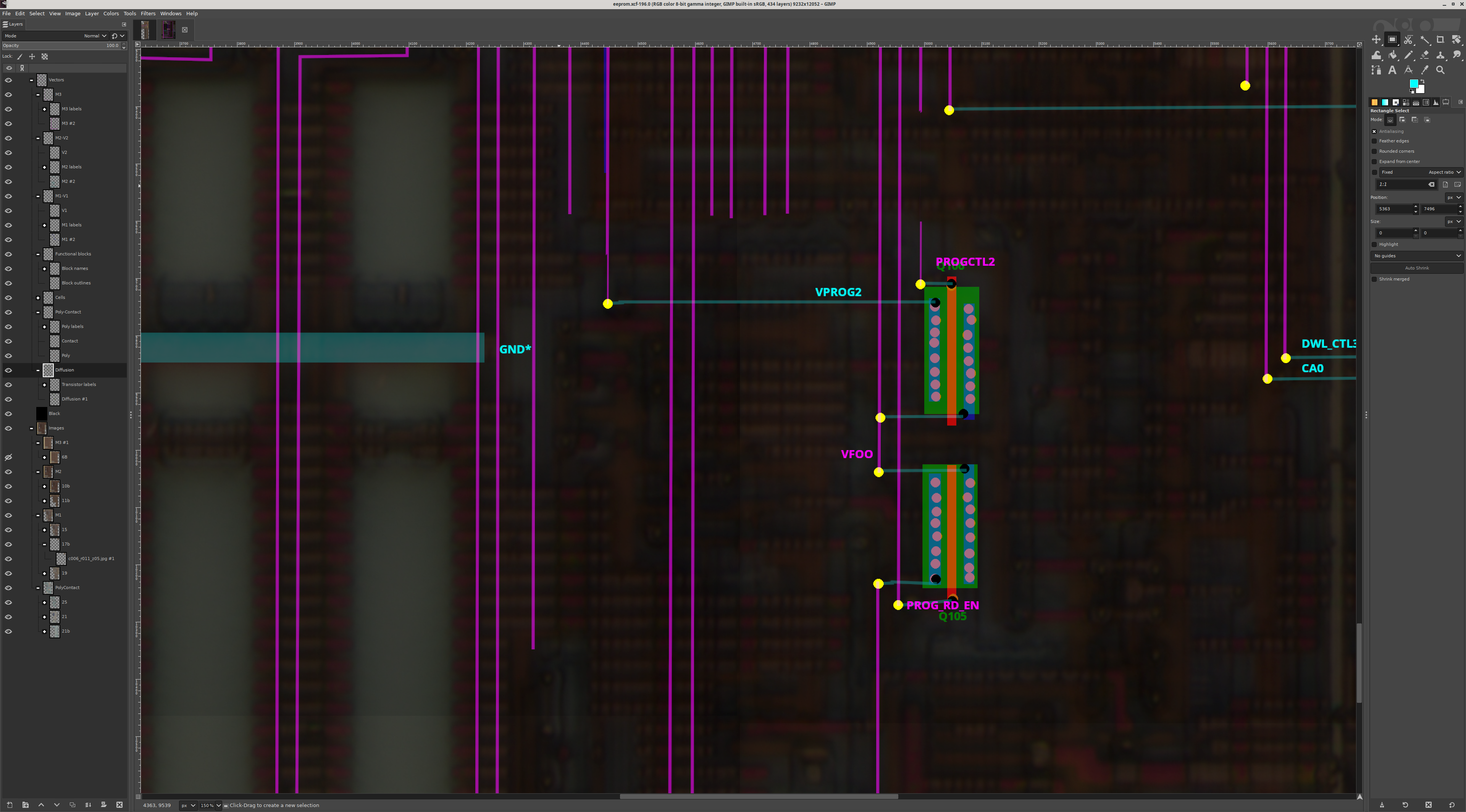This screenshot has width=1466, height=812.
Task: Select the Text tool in toolbox
Action: 1392,70
